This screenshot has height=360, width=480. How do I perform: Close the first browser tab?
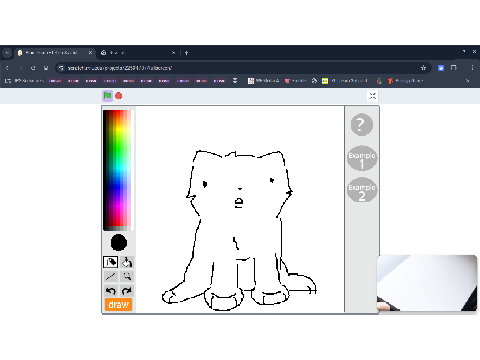(x=90, y=53)
